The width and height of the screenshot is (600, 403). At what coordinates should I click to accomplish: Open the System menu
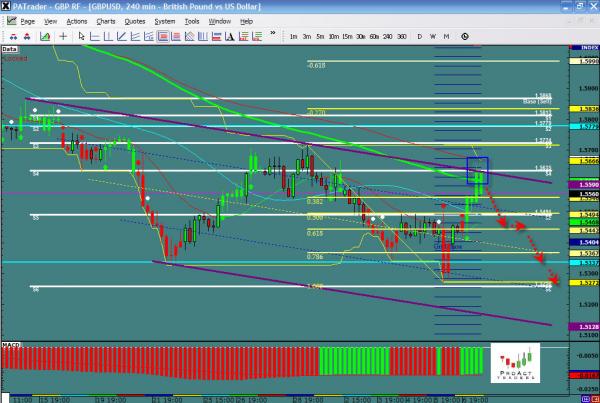[164, 20]
